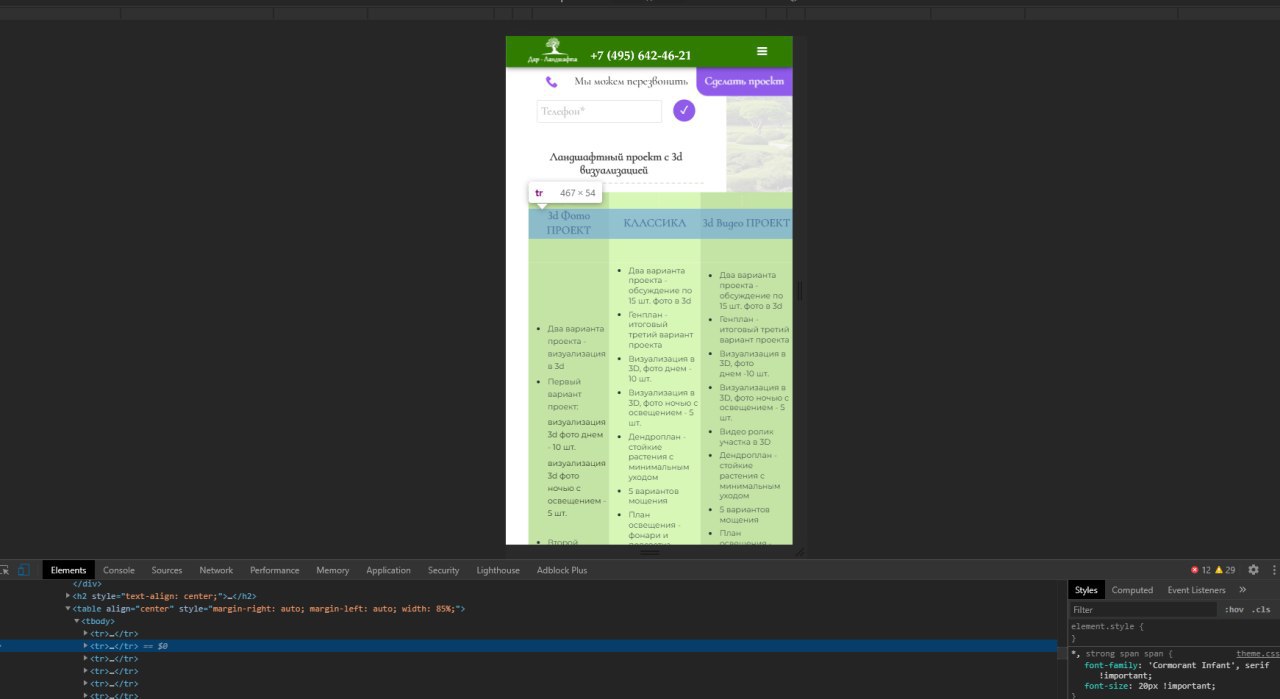Viewport: 1280px width, 699px height.
Task: Click the purple phone icon on the page
Action: click(x=551, y=82)
